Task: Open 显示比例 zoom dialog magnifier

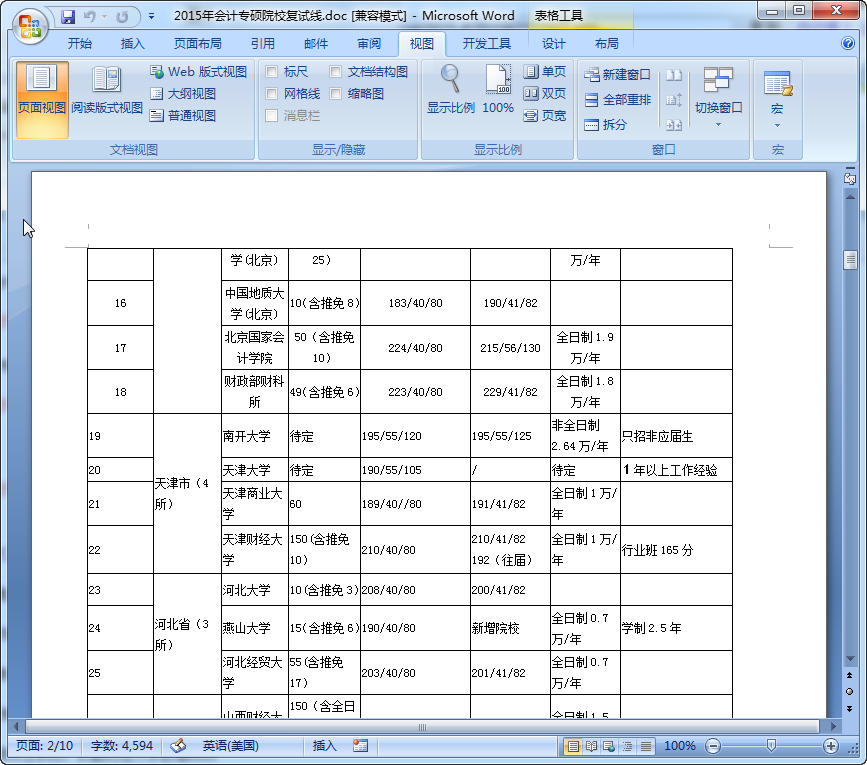Action: point(451,90)
